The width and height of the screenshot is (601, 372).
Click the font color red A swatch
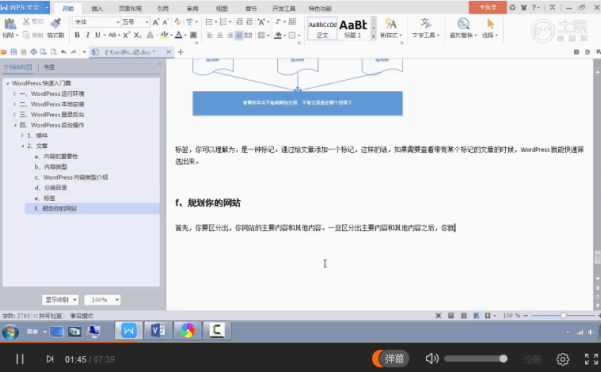pyautogui.click(x=178, y=35)
